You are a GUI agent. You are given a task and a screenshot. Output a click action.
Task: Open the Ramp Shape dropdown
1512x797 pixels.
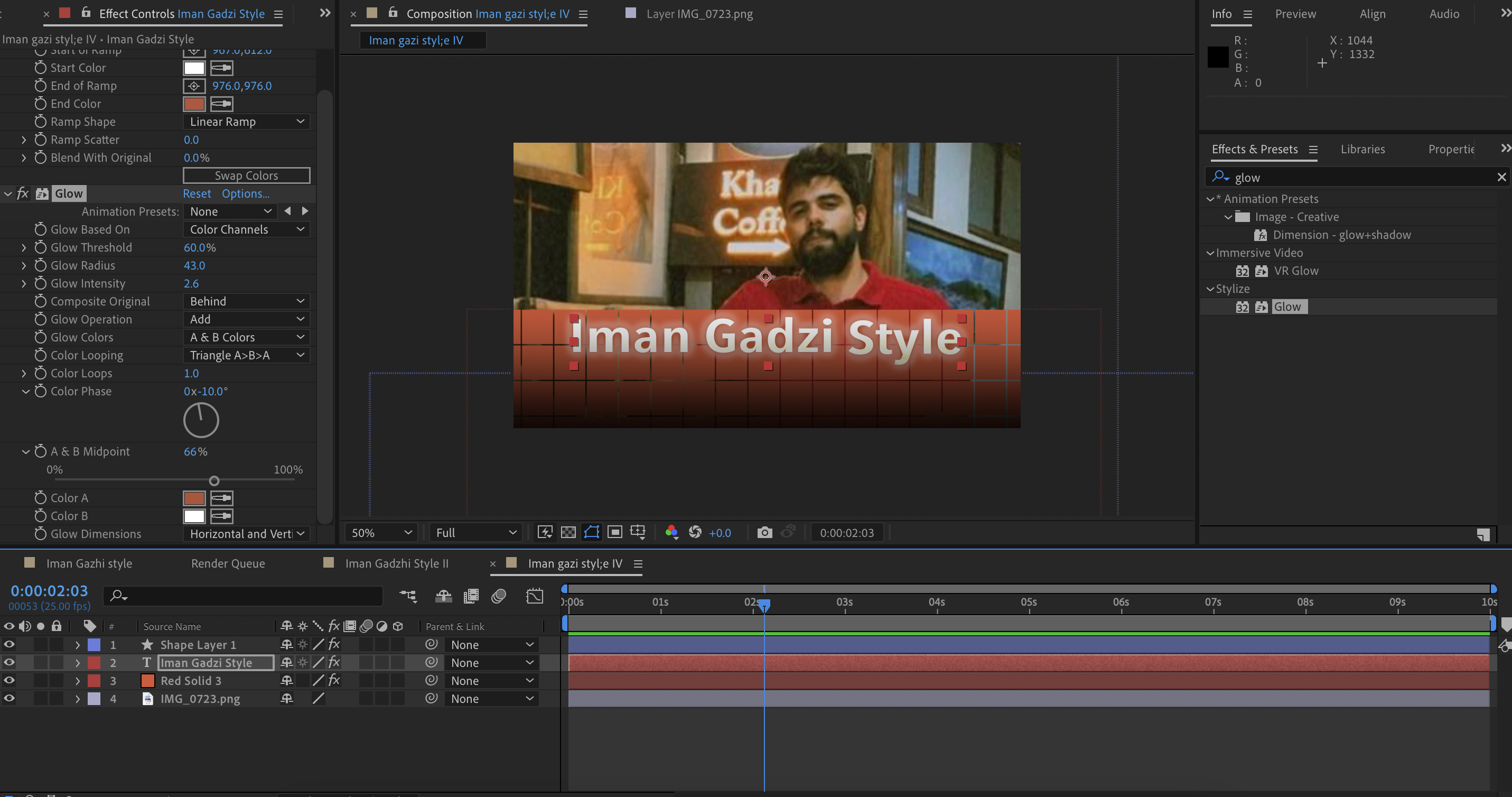[x=247, y=122]
